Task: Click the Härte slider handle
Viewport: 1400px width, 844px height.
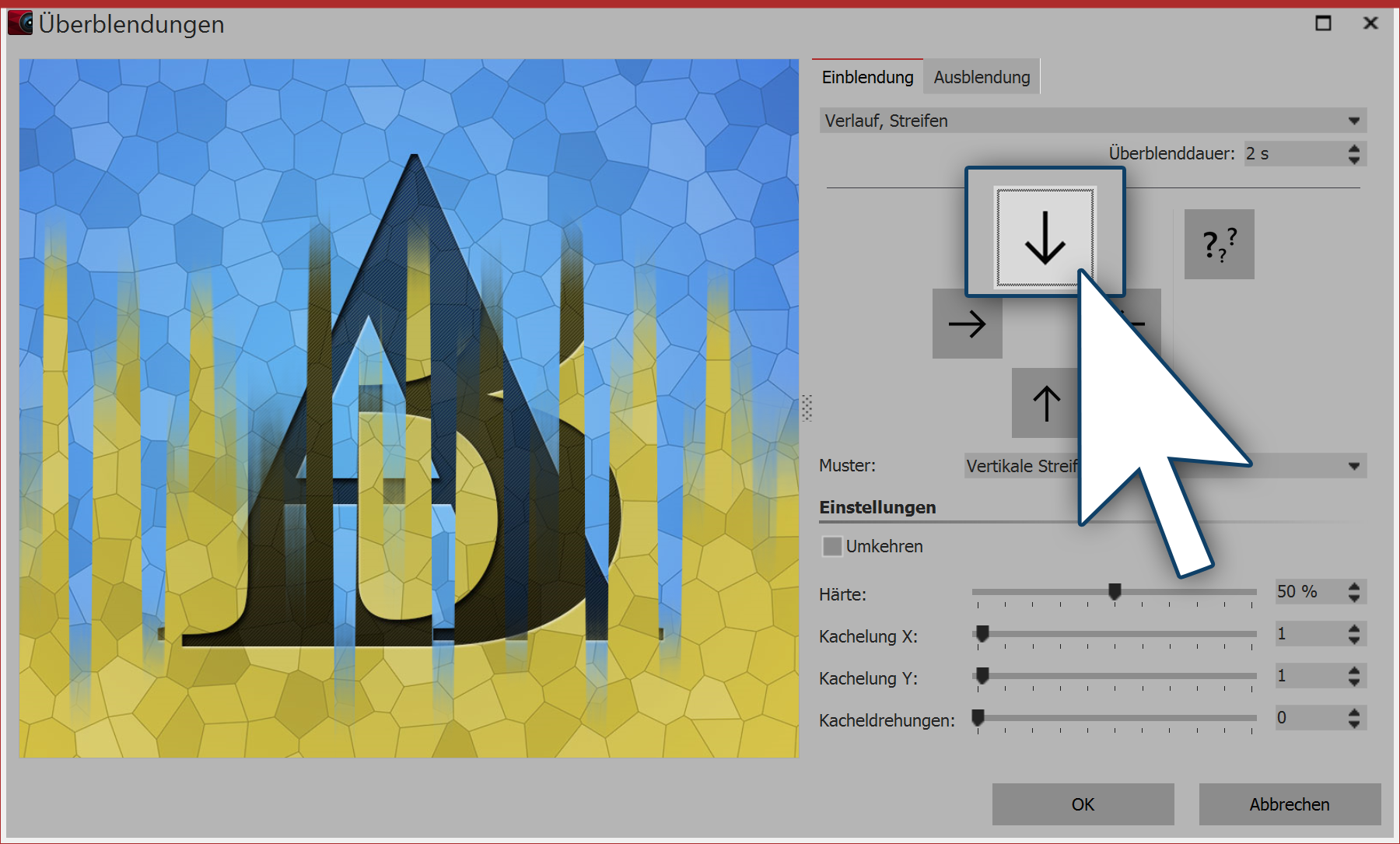Action: coord(1115,592)
